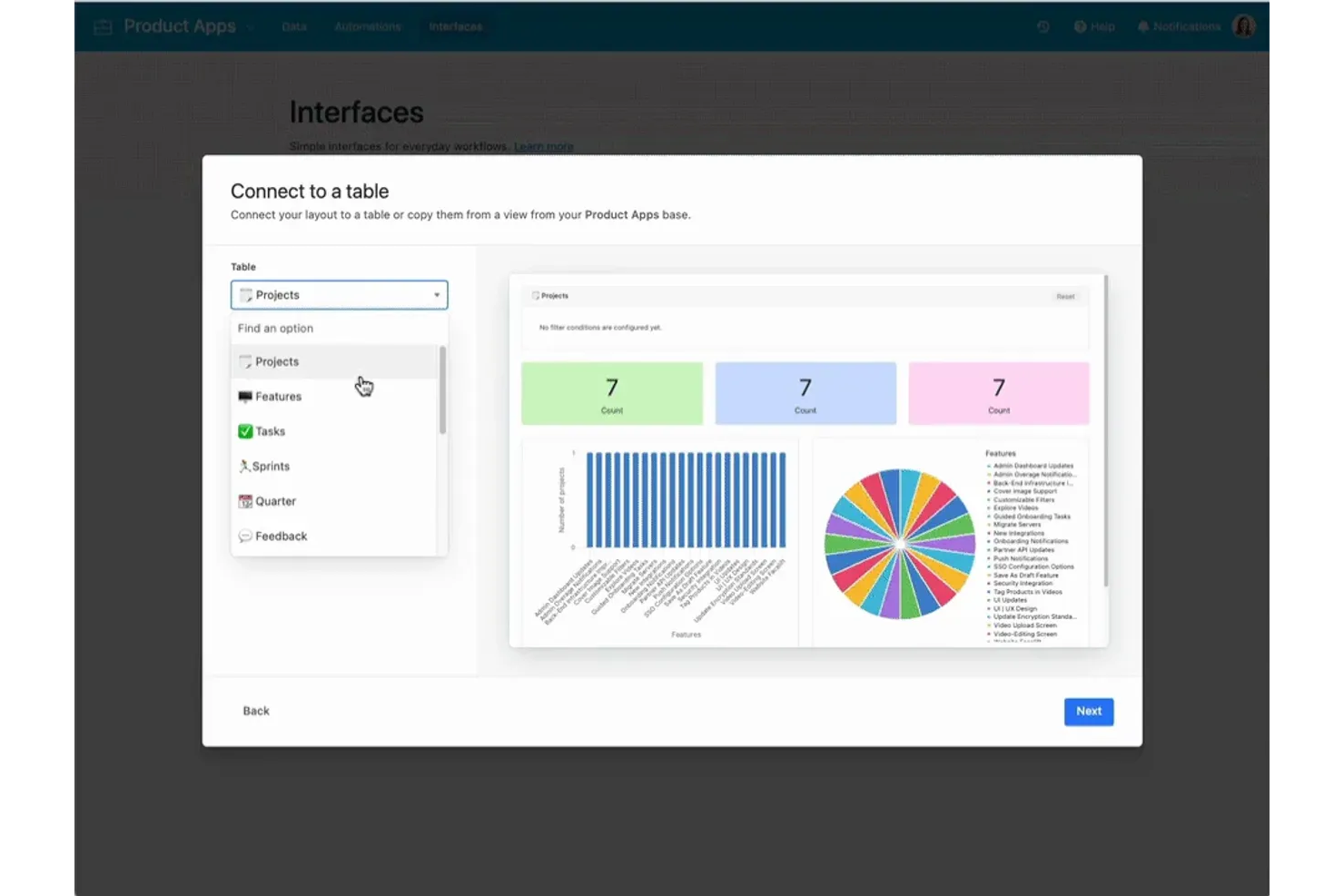Click the Back button

point(256,711)
